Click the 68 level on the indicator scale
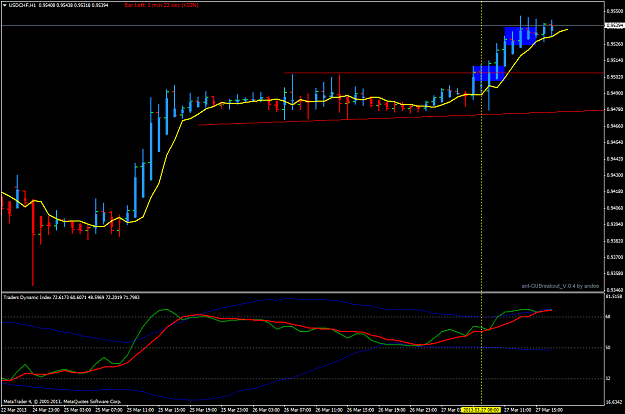The image size is (625, 414). [608, 317]
